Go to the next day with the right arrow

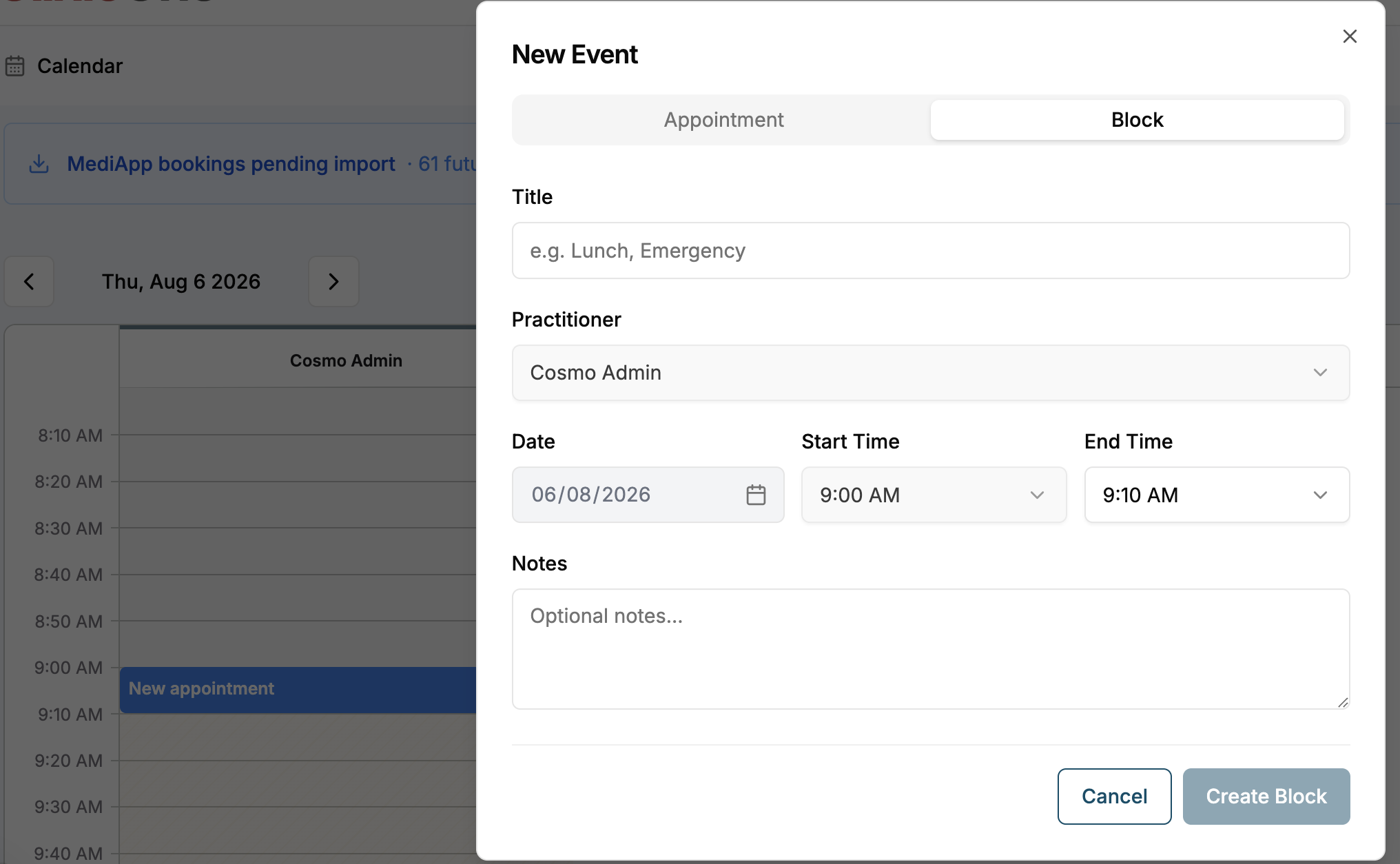pyautogui.click(x=333, y=281)
